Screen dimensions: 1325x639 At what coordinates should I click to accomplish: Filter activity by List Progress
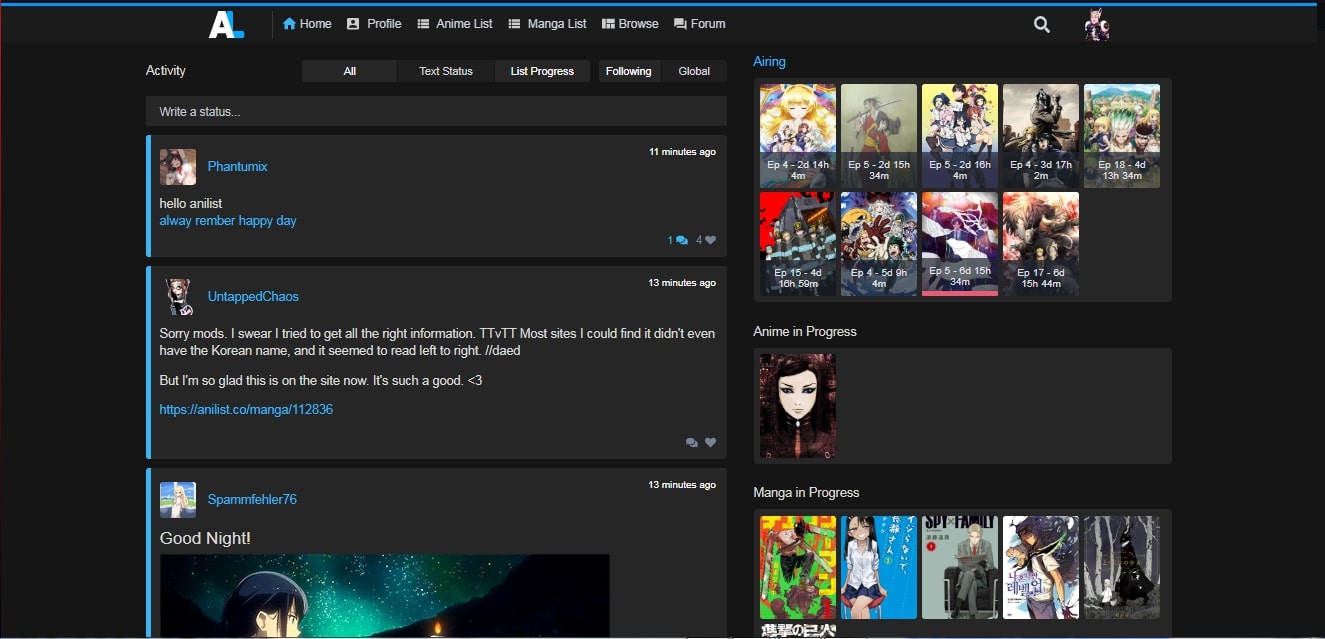click(542, 71)
